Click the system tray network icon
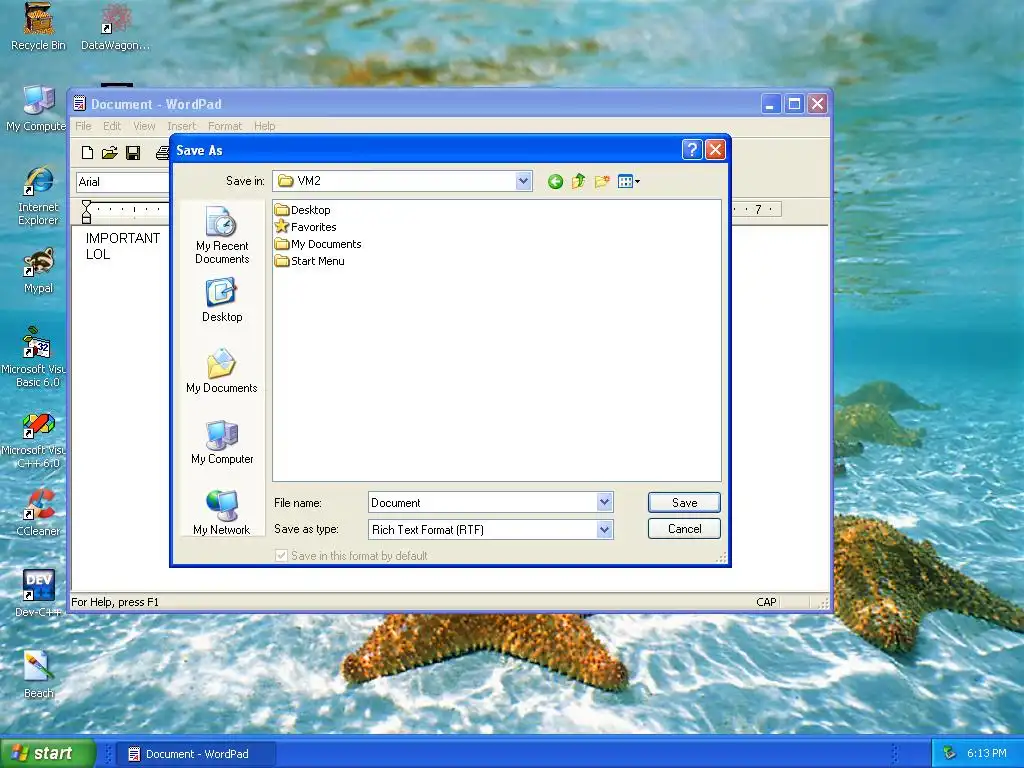 point(950,753)
